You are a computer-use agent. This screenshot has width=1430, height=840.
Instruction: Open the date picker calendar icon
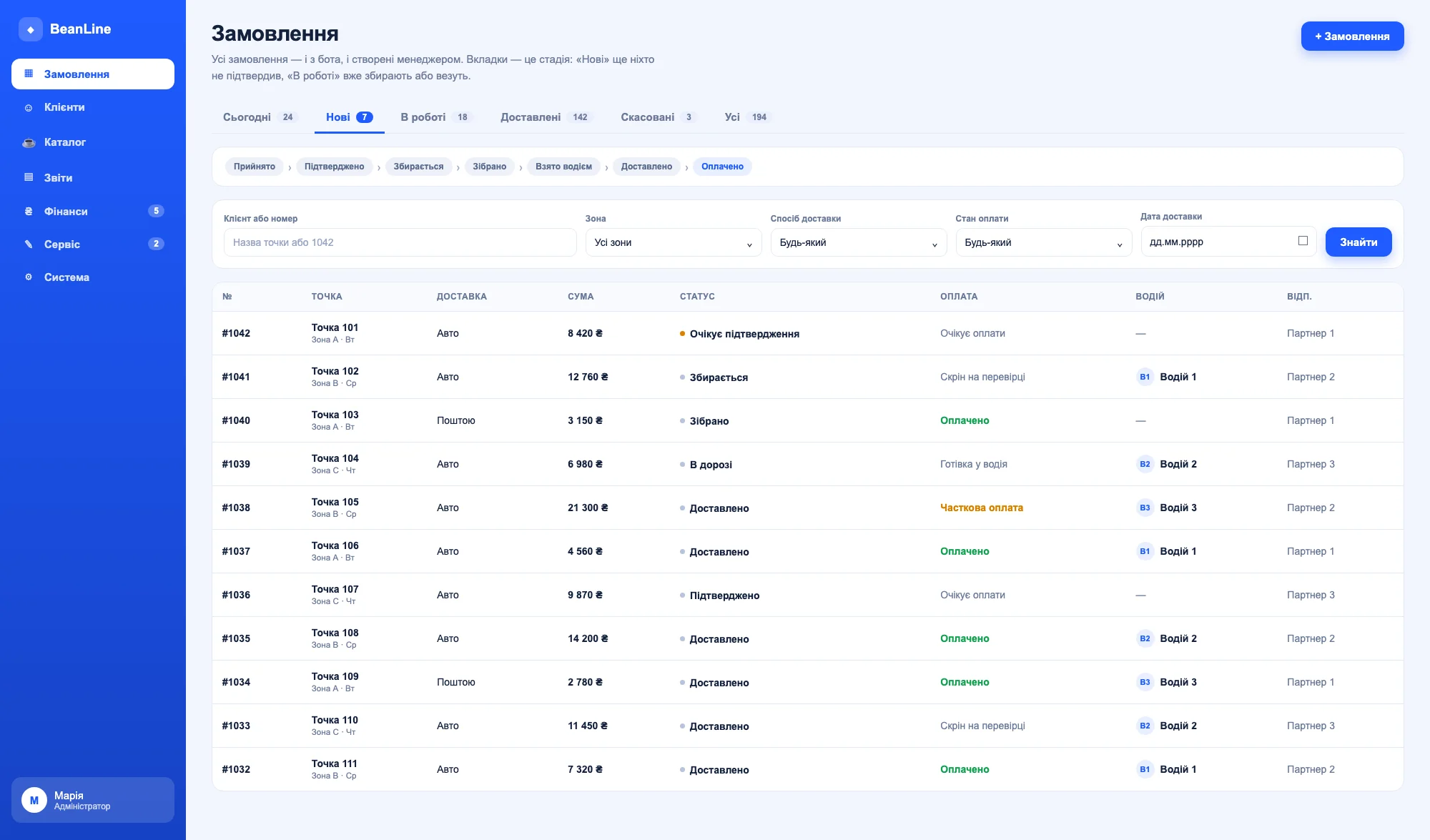pyautogui.click(x=1303, y=241)
